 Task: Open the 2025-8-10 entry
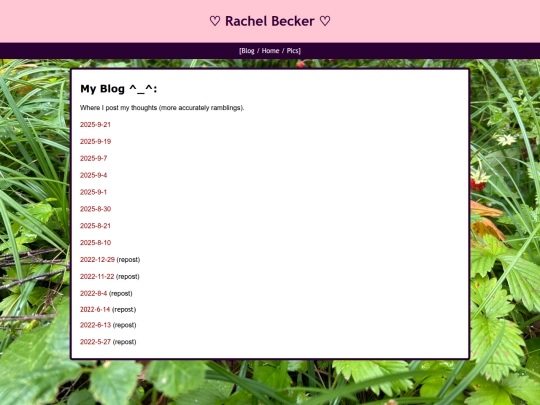95,243
